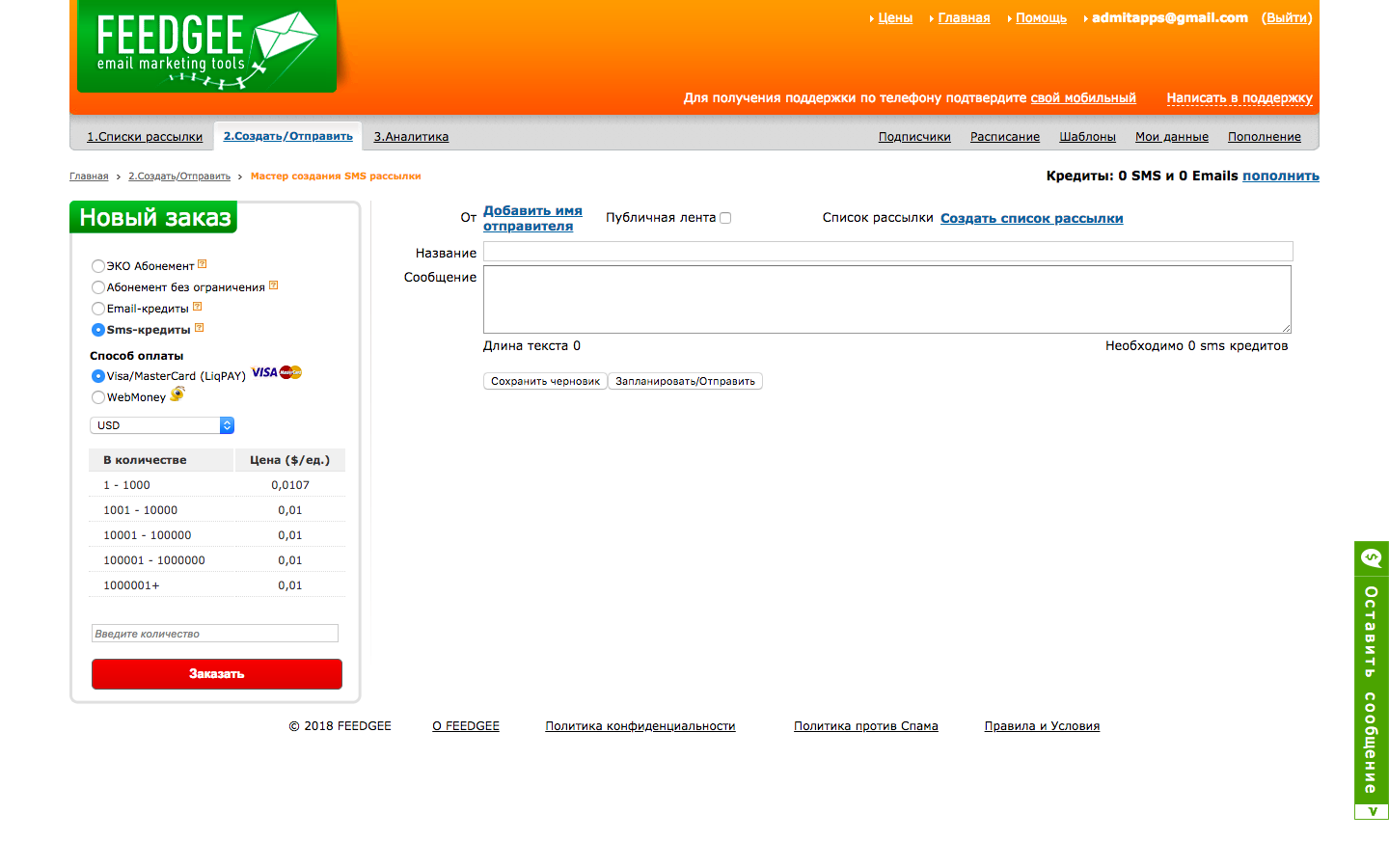Focus the Название input field
The height and width of the screenshot is (868, 1389).
[x=887, y=252]
